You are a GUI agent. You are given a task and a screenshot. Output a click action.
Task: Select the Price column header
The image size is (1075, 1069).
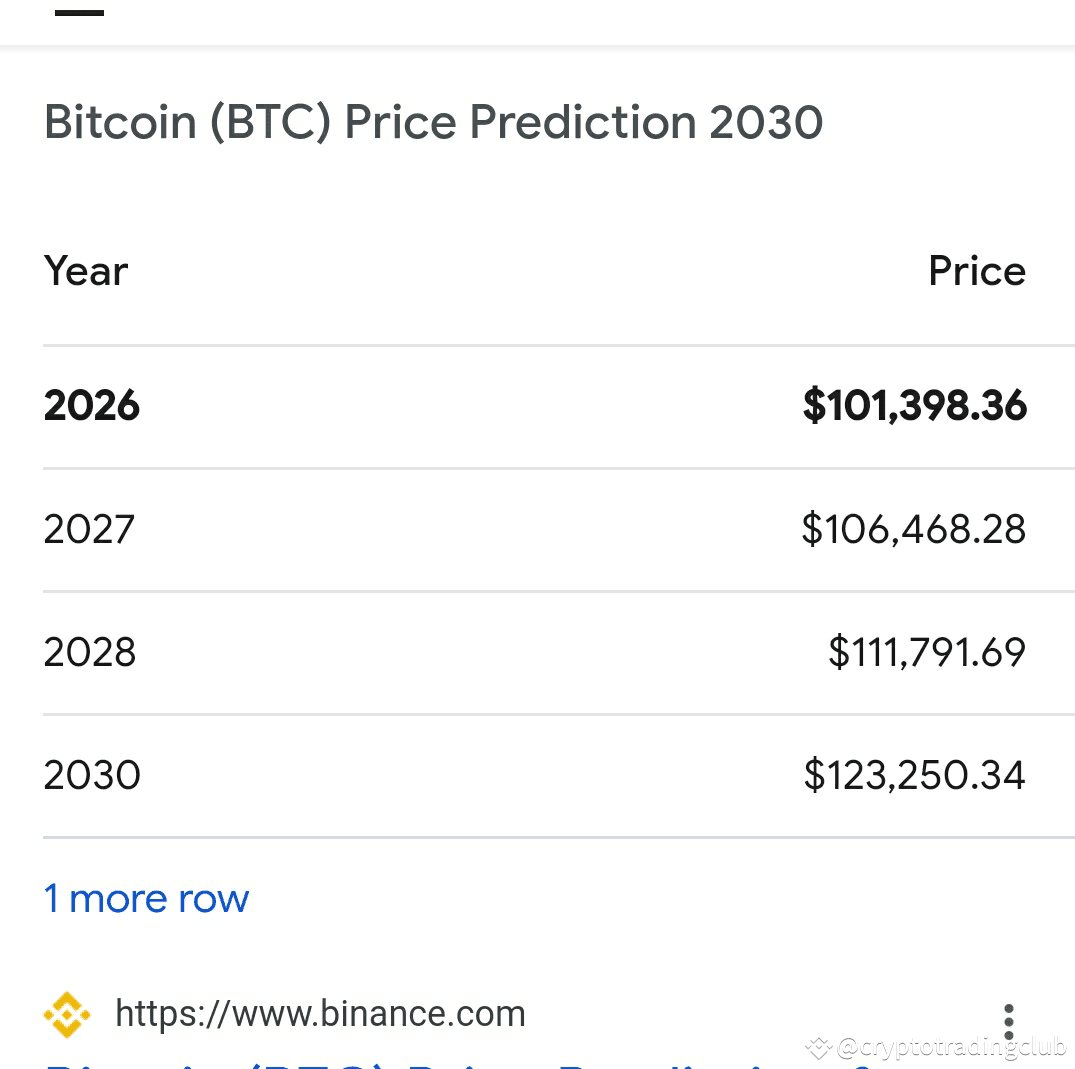pyautogui.click(x=976, y=271)
